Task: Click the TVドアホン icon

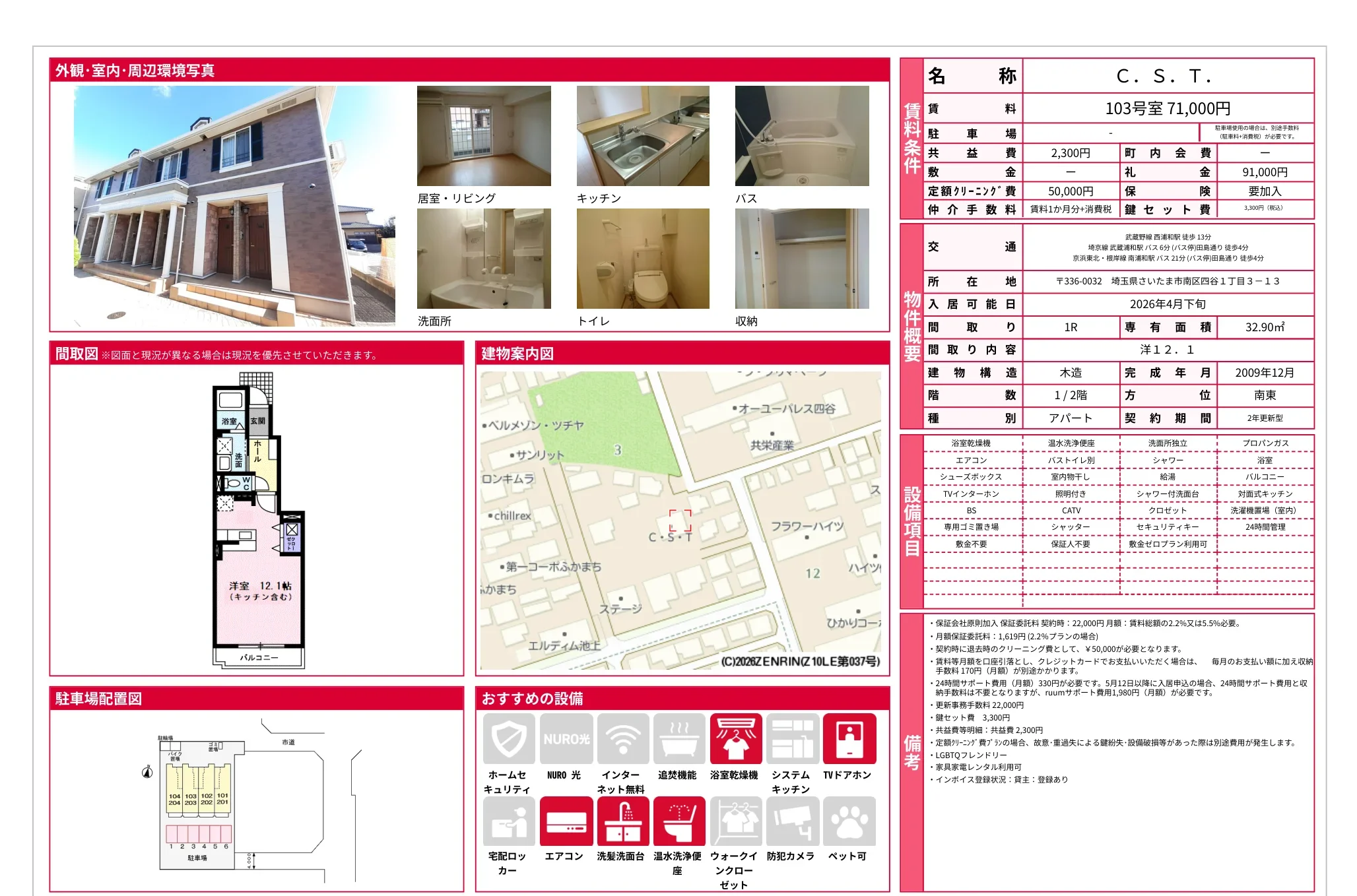Action: pos(849,738)
